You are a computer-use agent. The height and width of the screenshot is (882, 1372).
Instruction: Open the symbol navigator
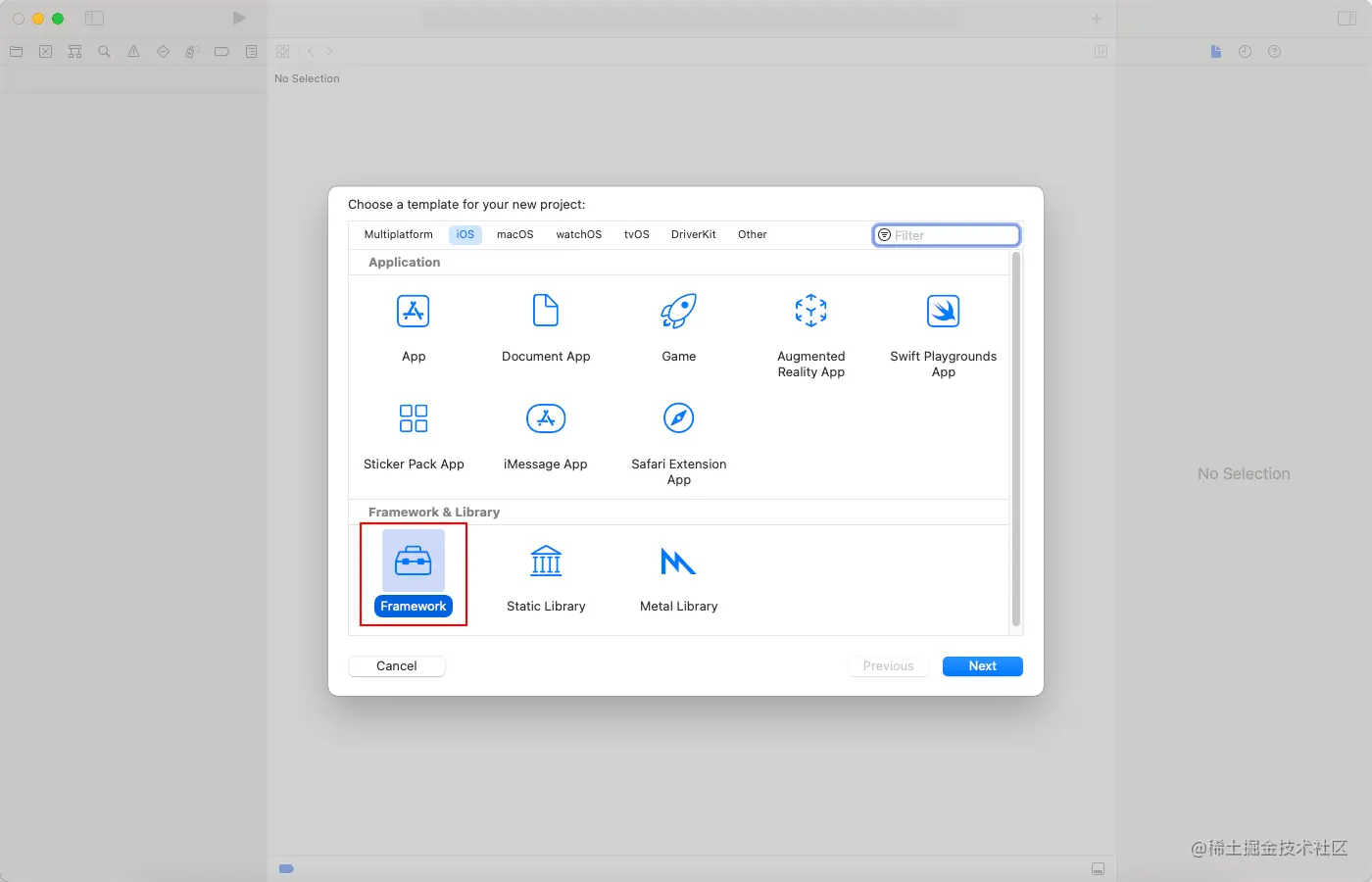click(75, 52)
